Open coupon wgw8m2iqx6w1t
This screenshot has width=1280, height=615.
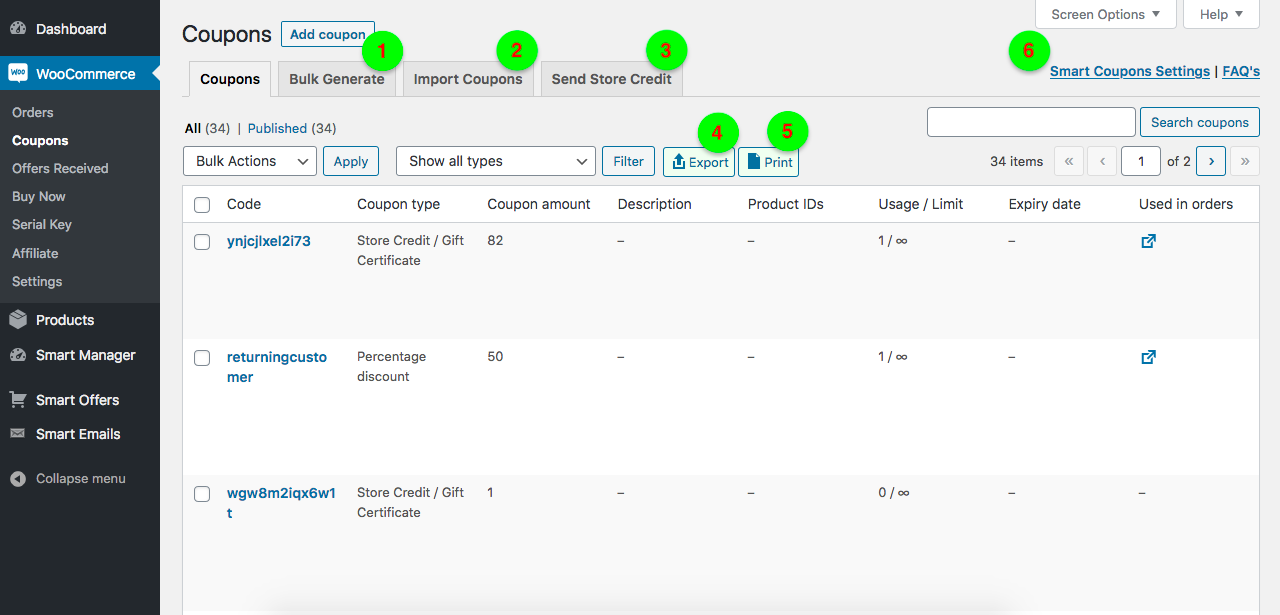(281, 503)
